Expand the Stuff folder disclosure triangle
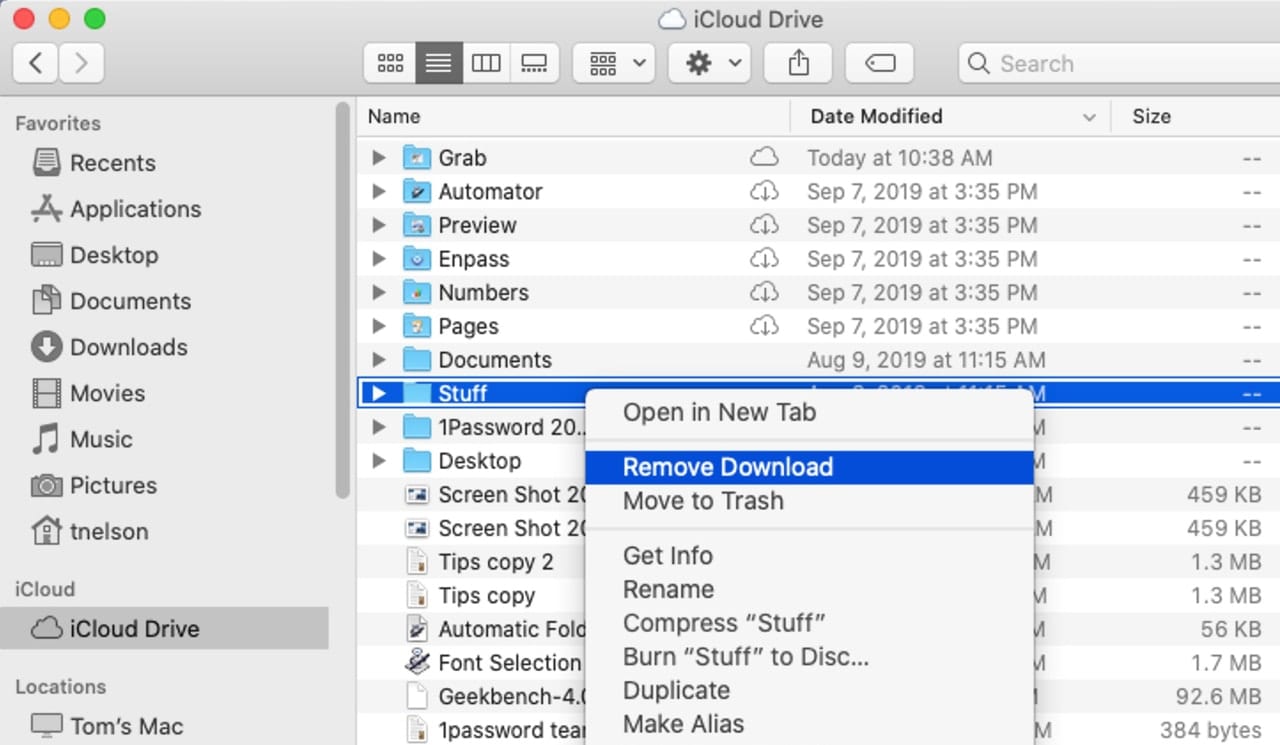This screenshot has width=1280, height=745. coord(378,393)
